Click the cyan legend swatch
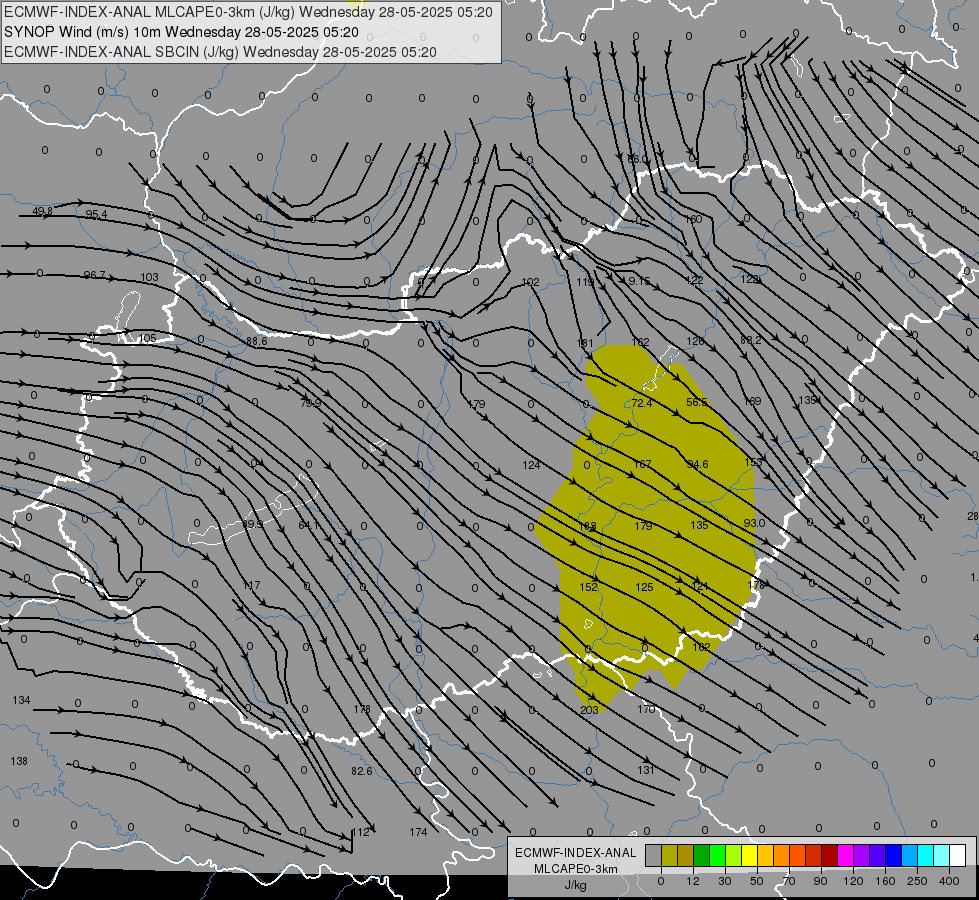The image size is (979, 900). click(926, 856)
